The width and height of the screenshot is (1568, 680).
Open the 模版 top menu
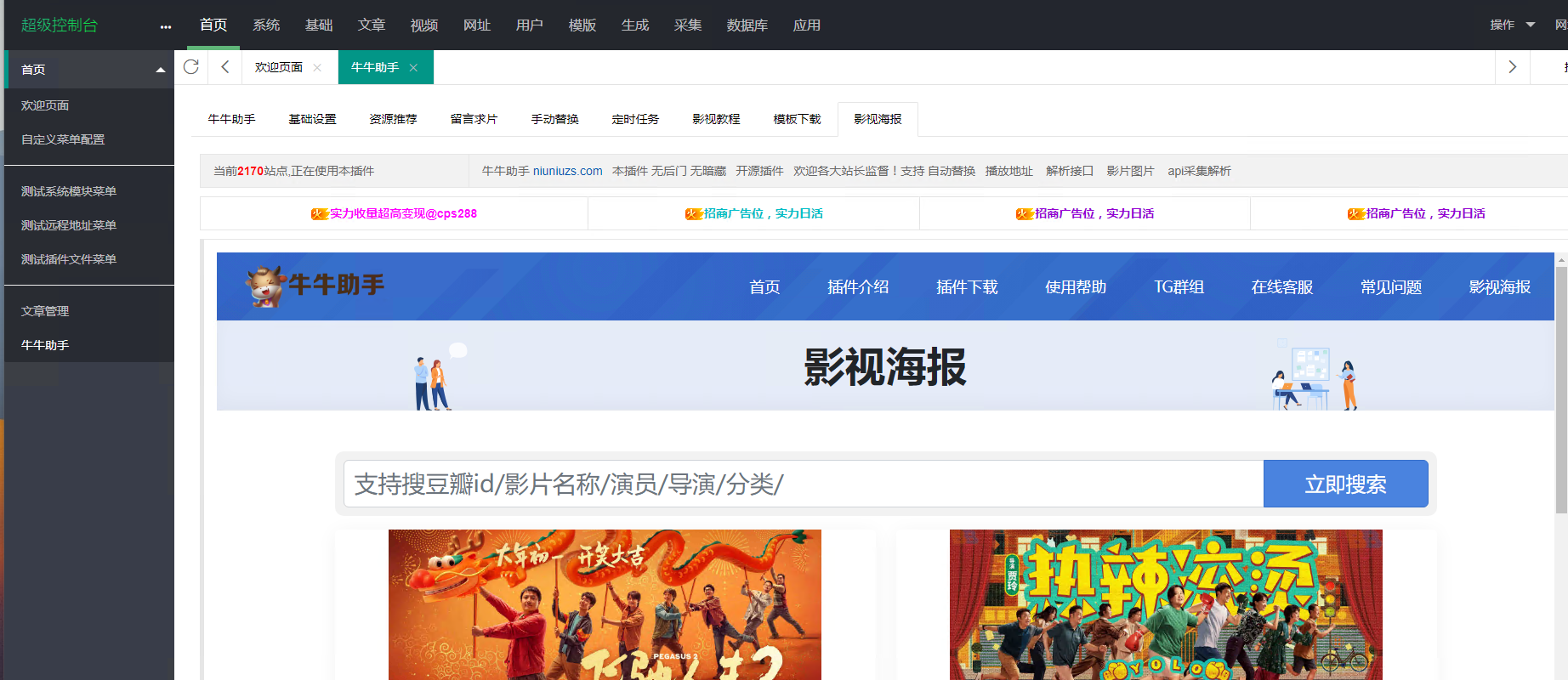tap(582, 25)
